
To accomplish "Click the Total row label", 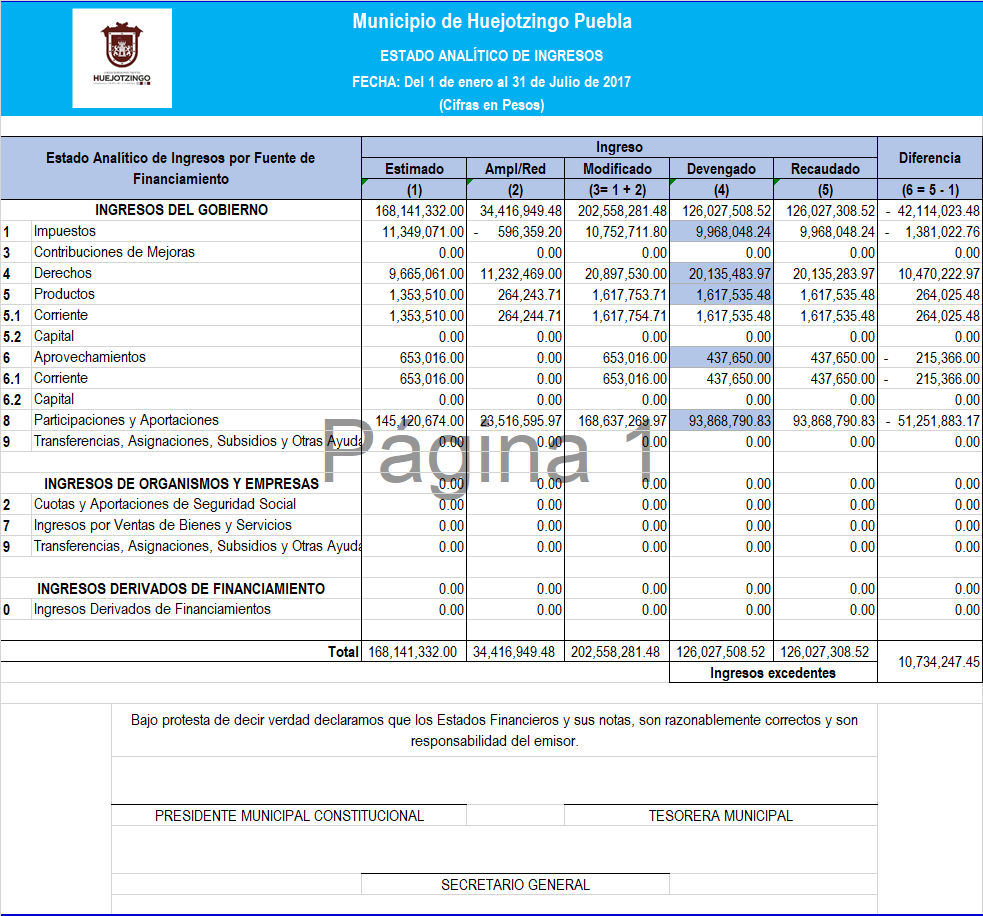I will [x=343, y=652].
